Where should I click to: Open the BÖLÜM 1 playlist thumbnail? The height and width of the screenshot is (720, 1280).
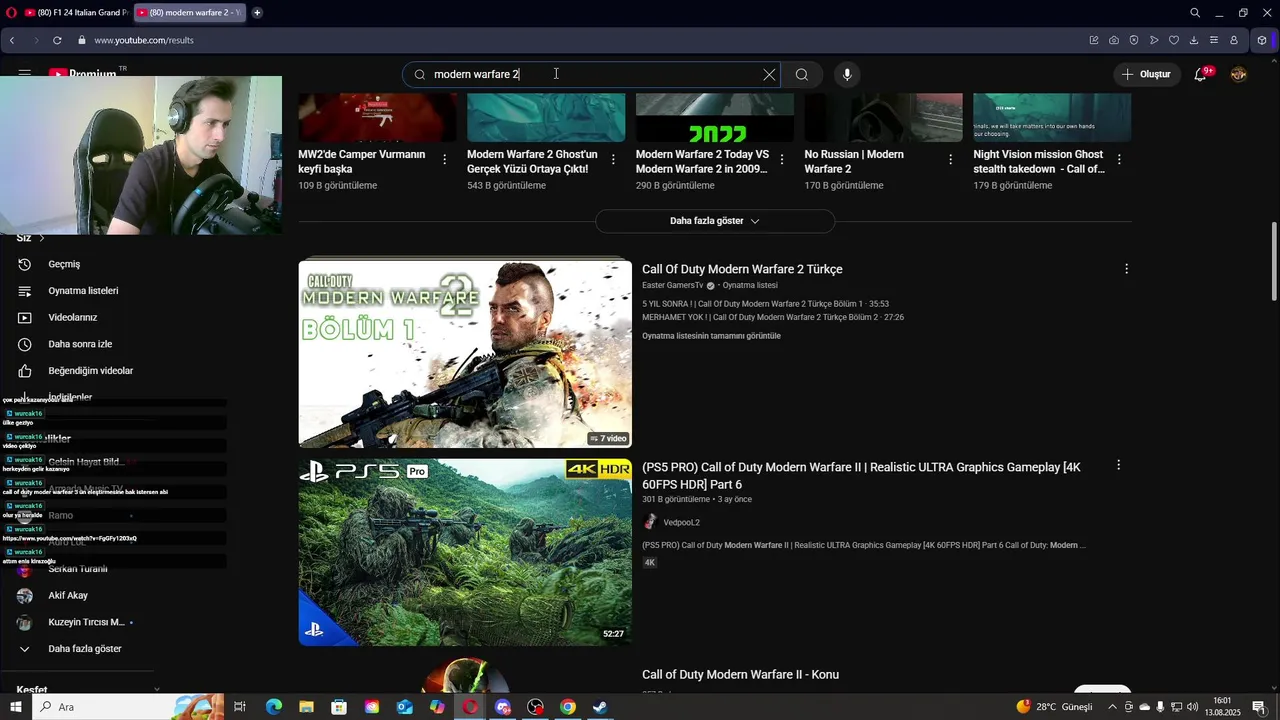[465, 354]
